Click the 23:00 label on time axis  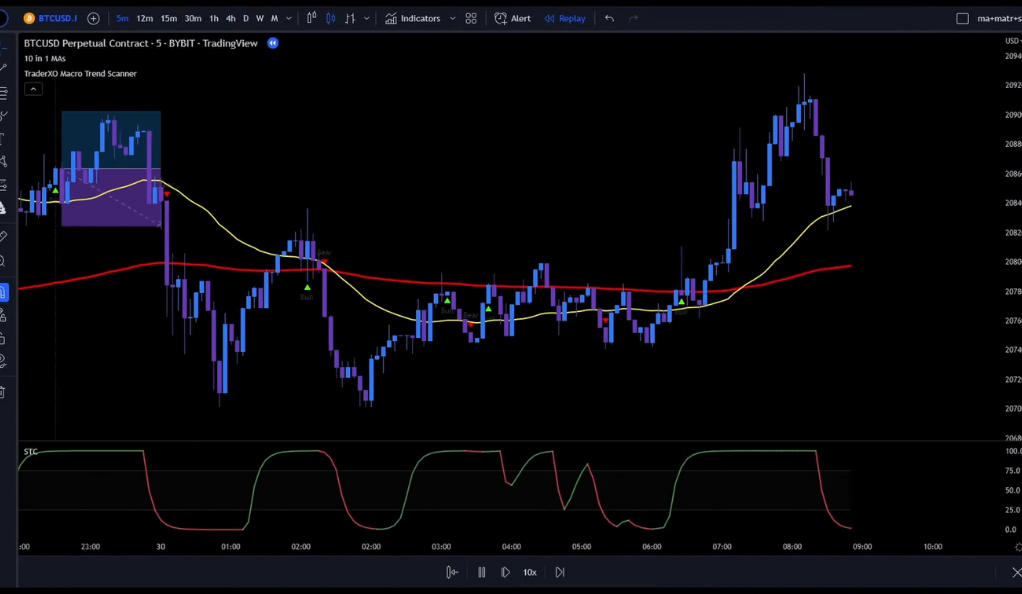coord(90,546)
